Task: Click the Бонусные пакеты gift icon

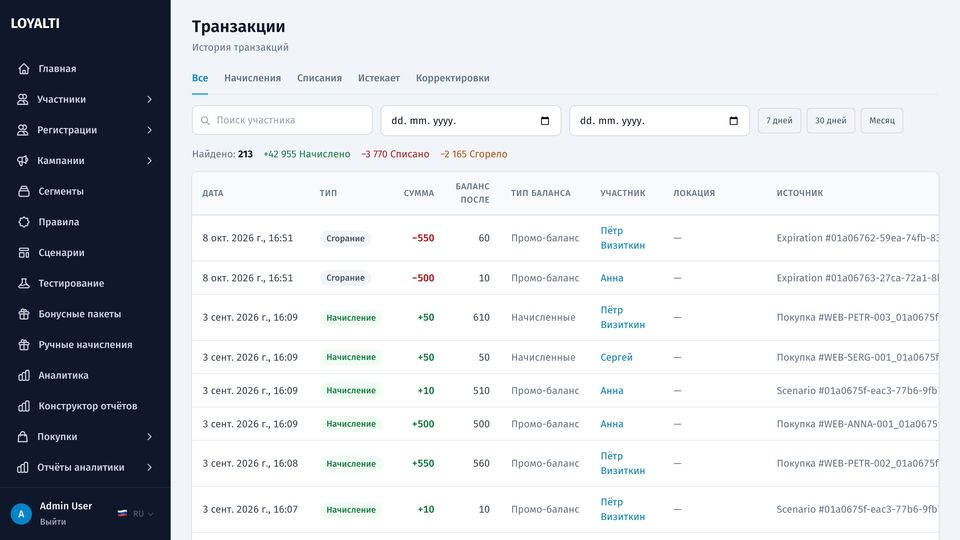Action: tap(24, 314)
